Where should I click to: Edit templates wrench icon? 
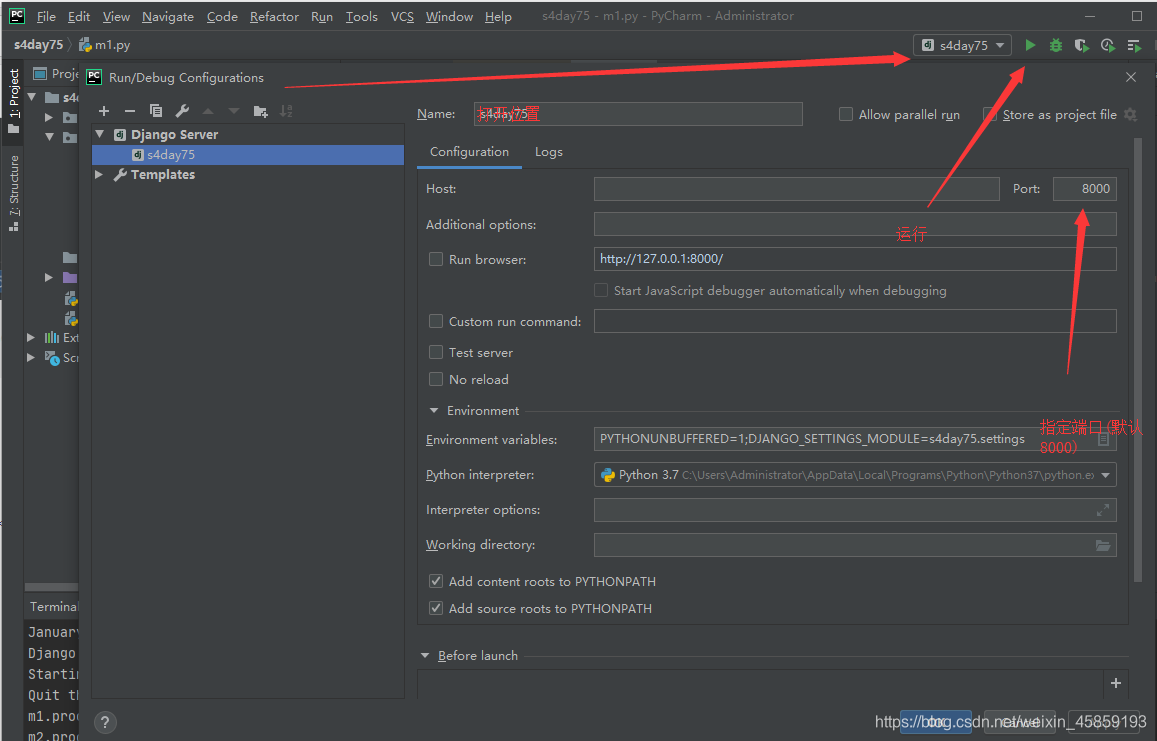coord(182,111)
